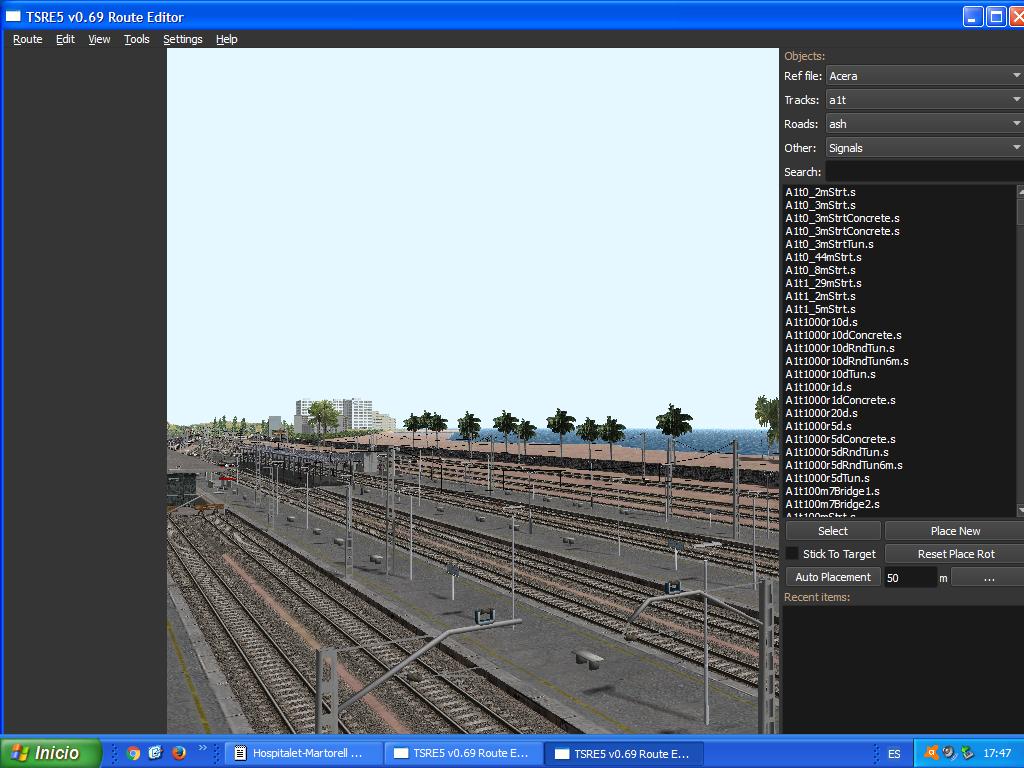This screenshot has width=1024, height=768.
Task: Launch Firefox from the quick launch bar
Action: [x=179, y=753]
